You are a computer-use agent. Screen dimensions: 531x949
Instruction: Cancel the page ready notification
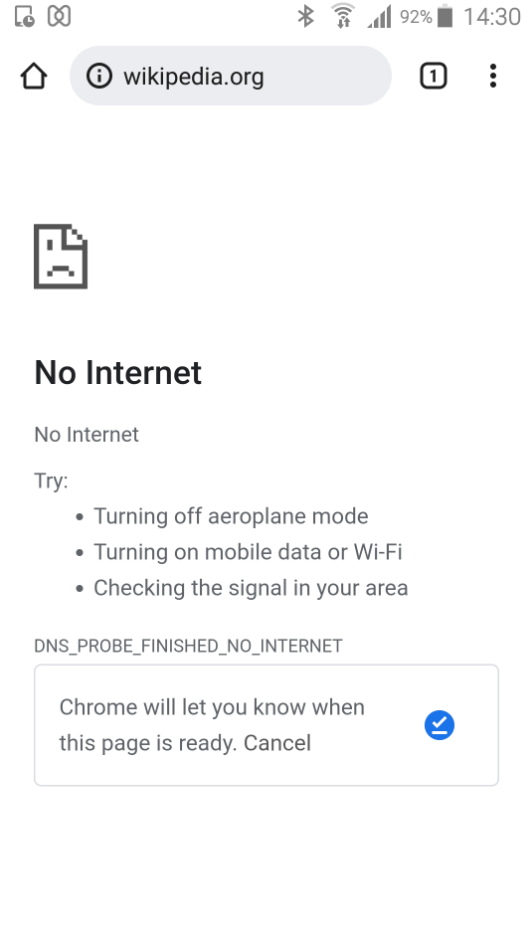(x=277, y=743)
